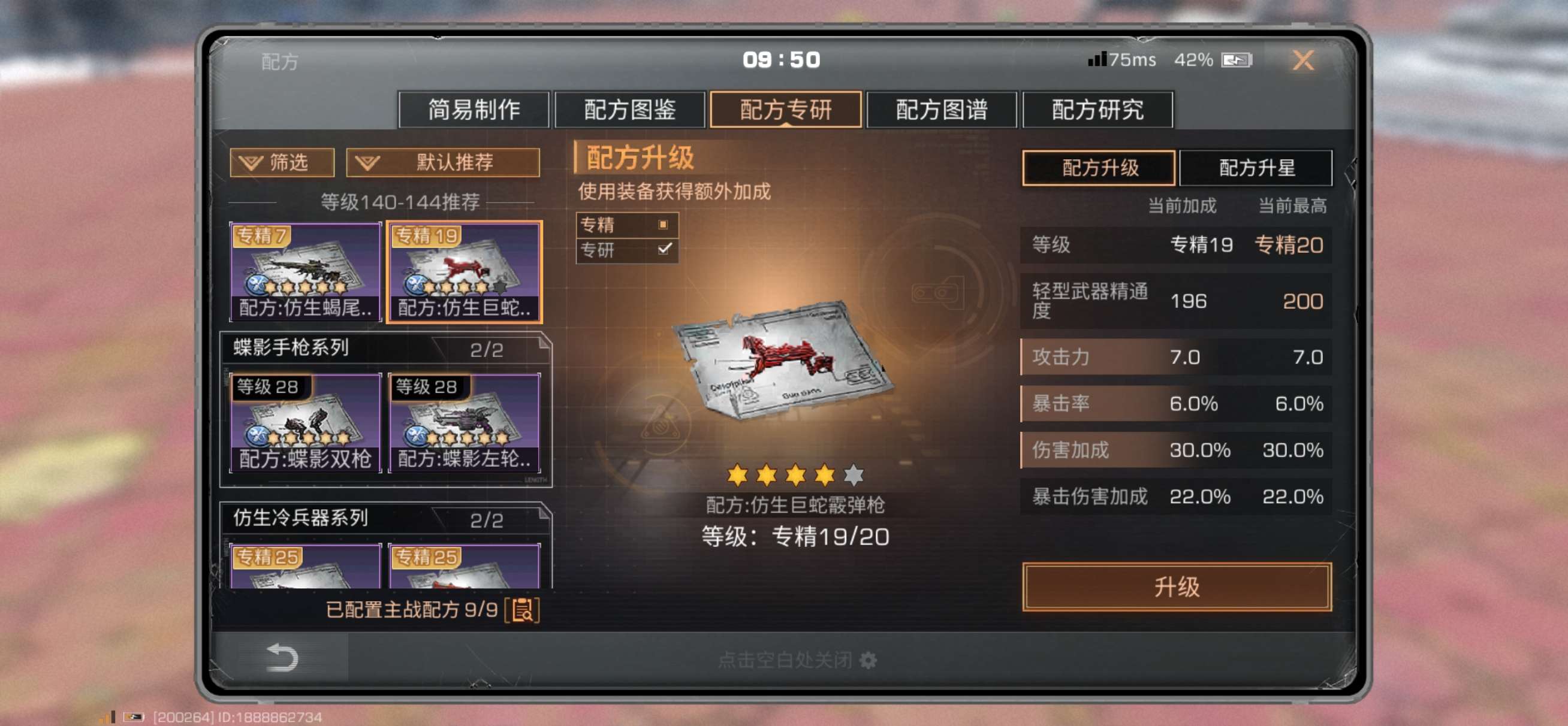This screenshot has height=726, width=1568.
Task: Switch to the 配方图鉴 tab
Action: point(629,110)
